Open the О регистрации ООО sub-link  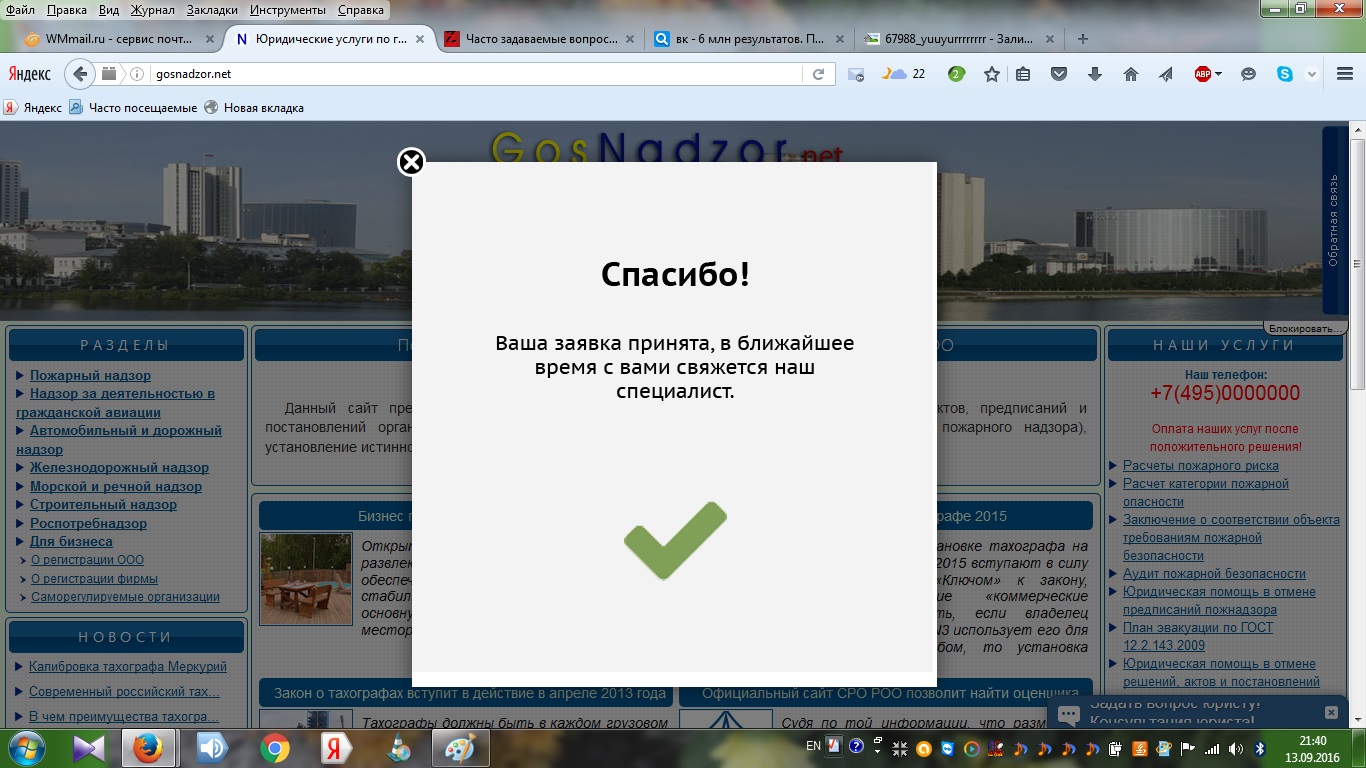(87, 560)
